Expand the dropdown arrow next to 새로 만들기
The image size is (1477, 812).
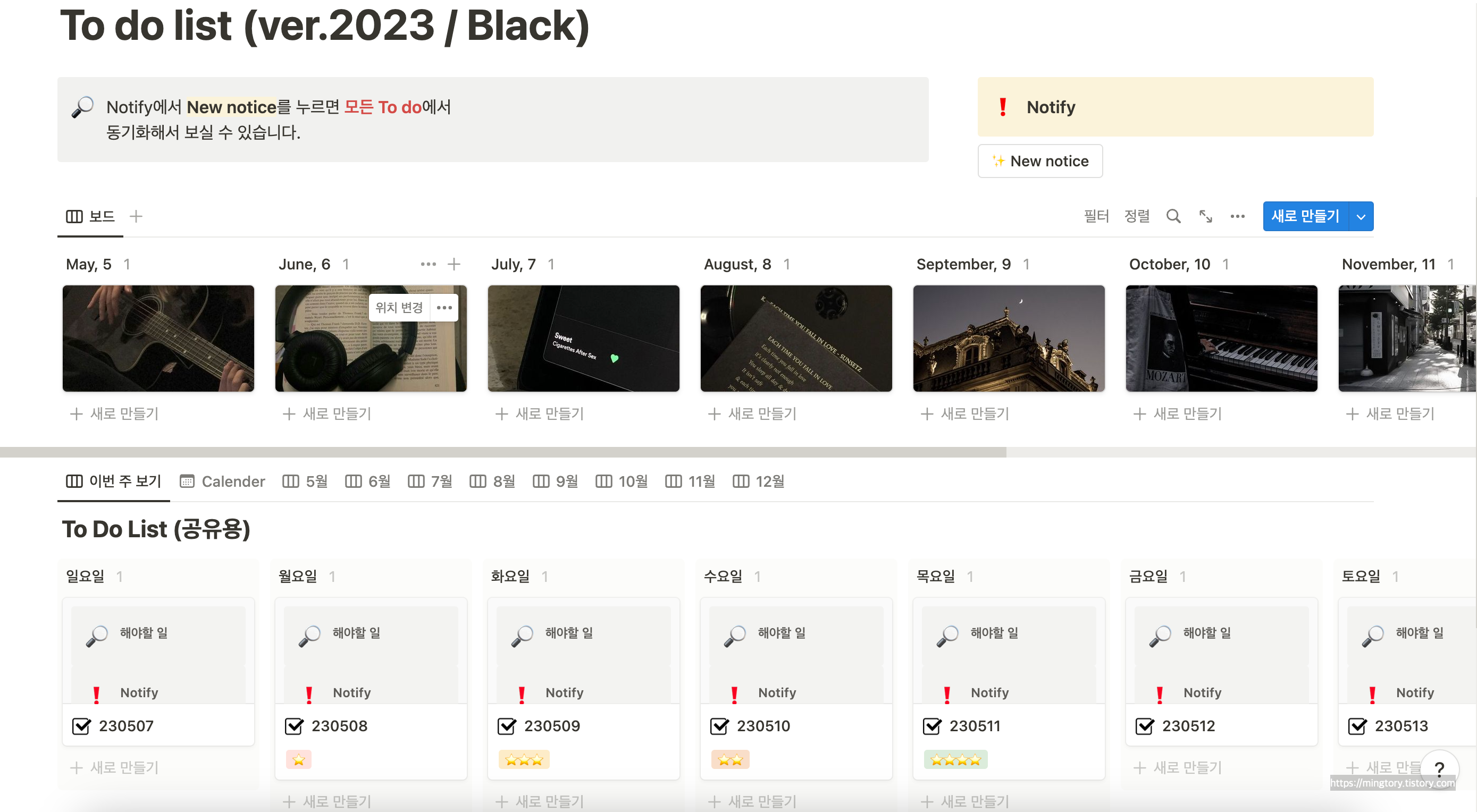point(1361,217)
